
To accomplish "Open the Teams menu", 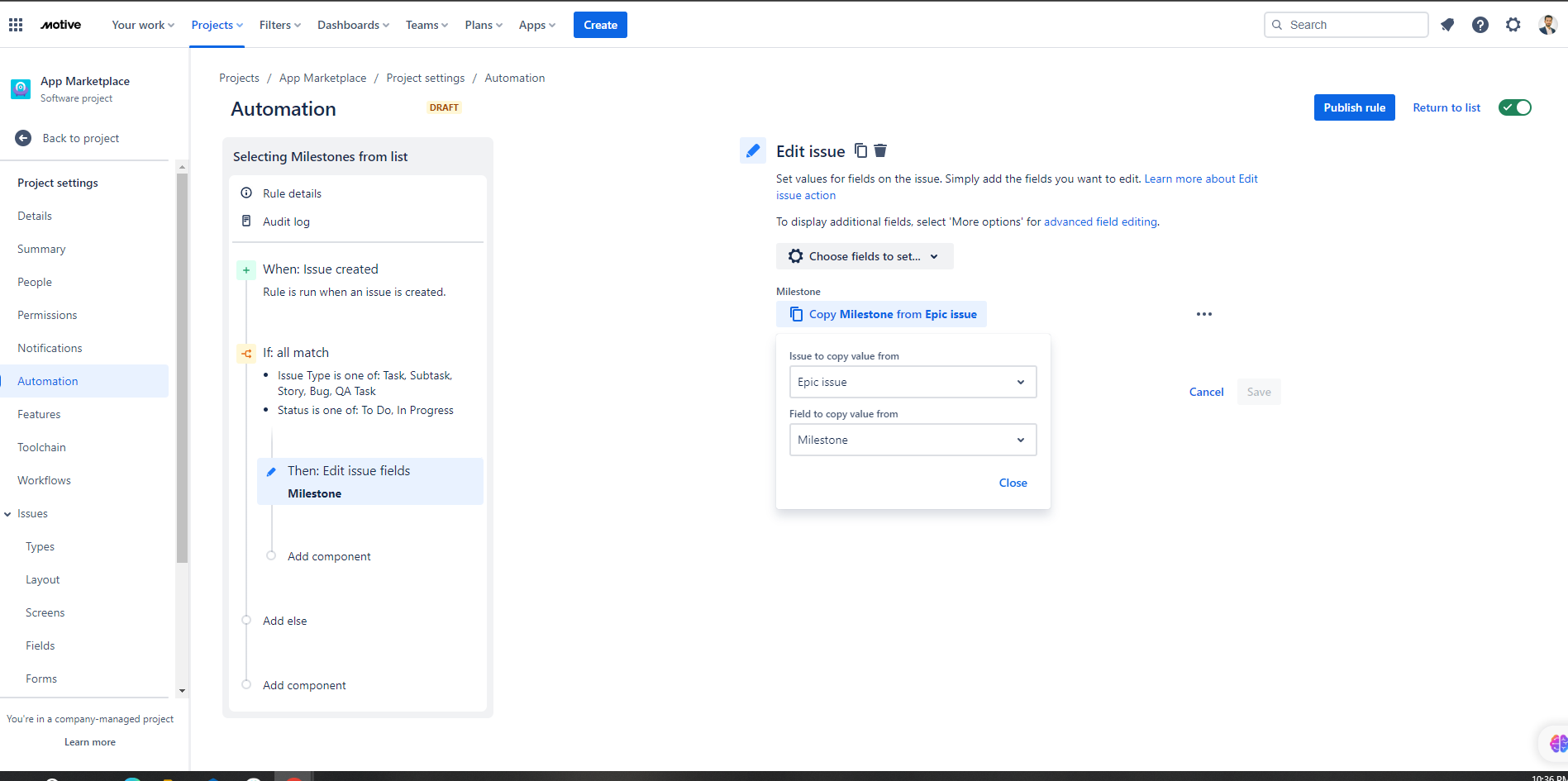I will pos(427,25).
